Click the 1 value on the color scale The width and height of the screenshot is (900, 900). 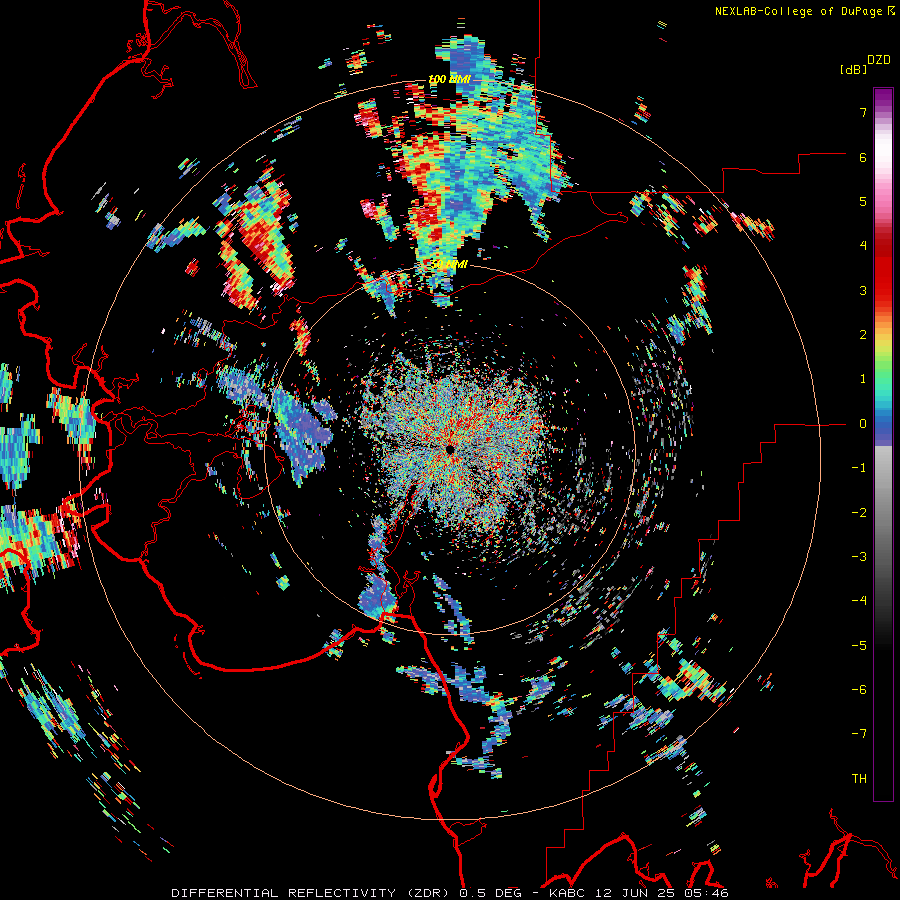coord(863,379)
